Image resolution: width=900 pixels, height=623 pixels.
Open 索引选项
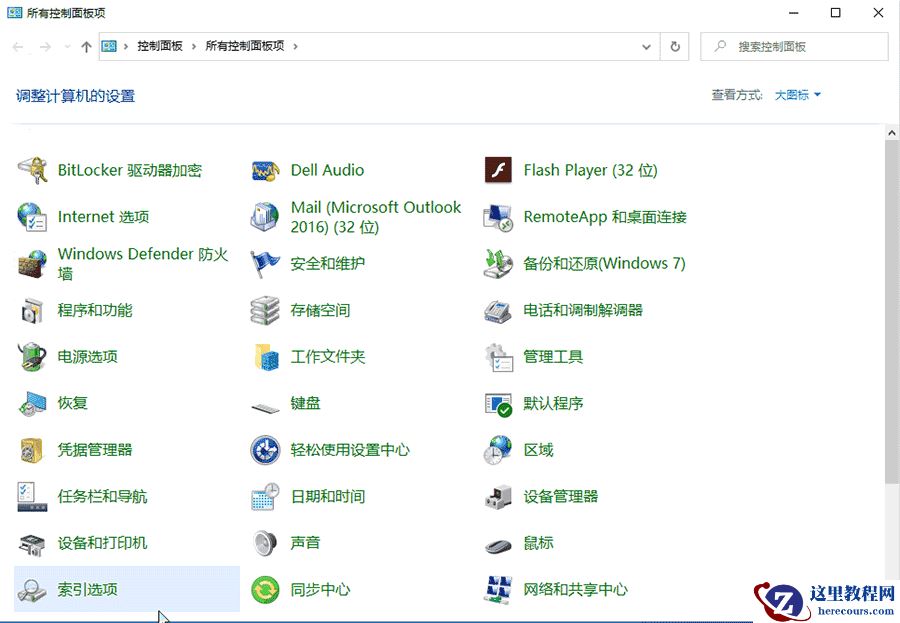click(x=85, y=589)
